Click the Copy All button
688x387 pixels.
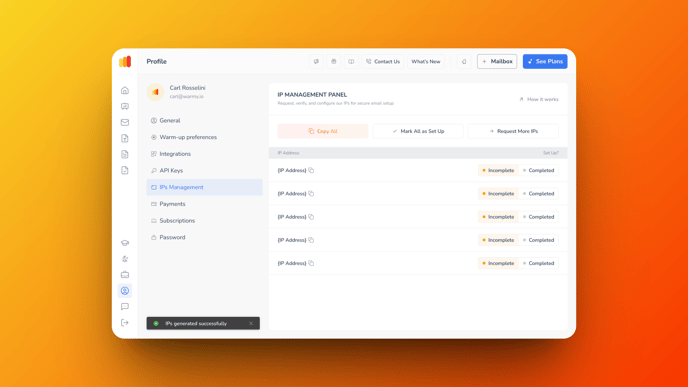click(323, 131)
